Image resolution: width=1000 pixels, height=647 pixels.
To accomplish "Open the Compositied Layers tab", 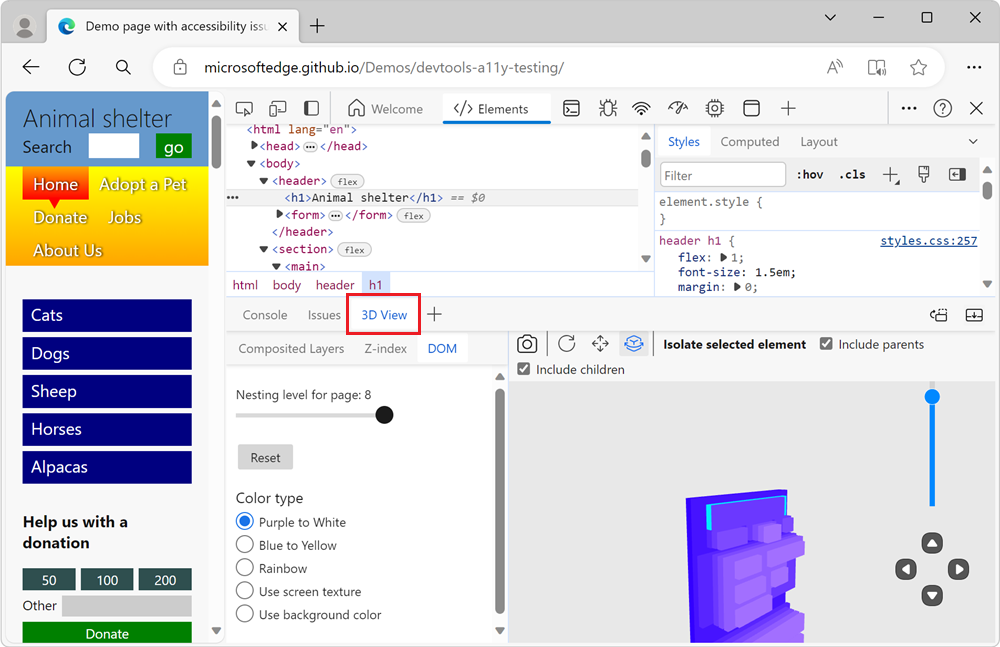I will click(290, 348).
